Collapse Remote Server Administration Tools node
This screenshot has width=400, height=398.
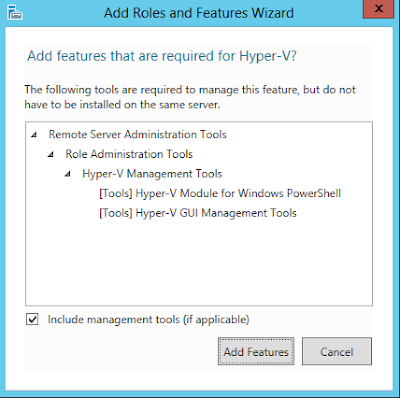pyautogui.click(x=34, y=135)
